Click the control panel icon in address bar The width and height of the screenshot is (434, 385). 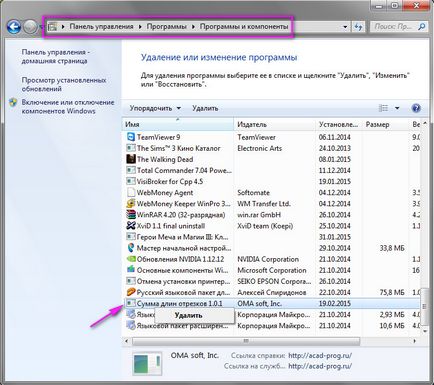click(53, 27)
